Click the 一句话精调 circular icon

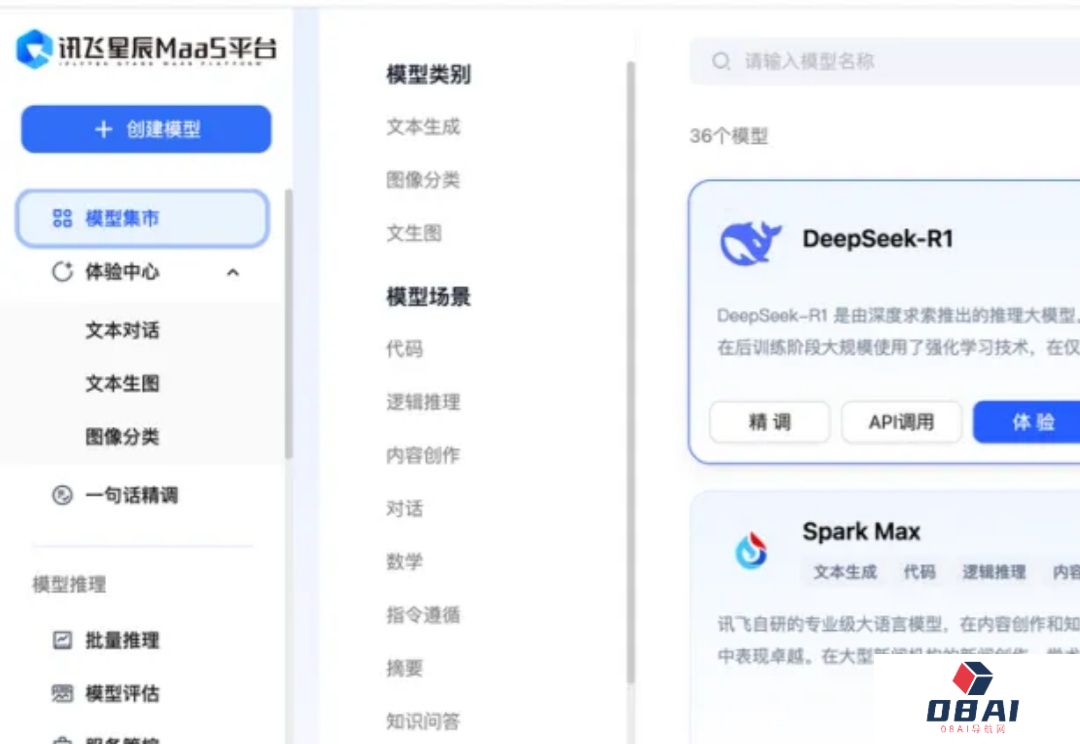click(x=62, y=495)
